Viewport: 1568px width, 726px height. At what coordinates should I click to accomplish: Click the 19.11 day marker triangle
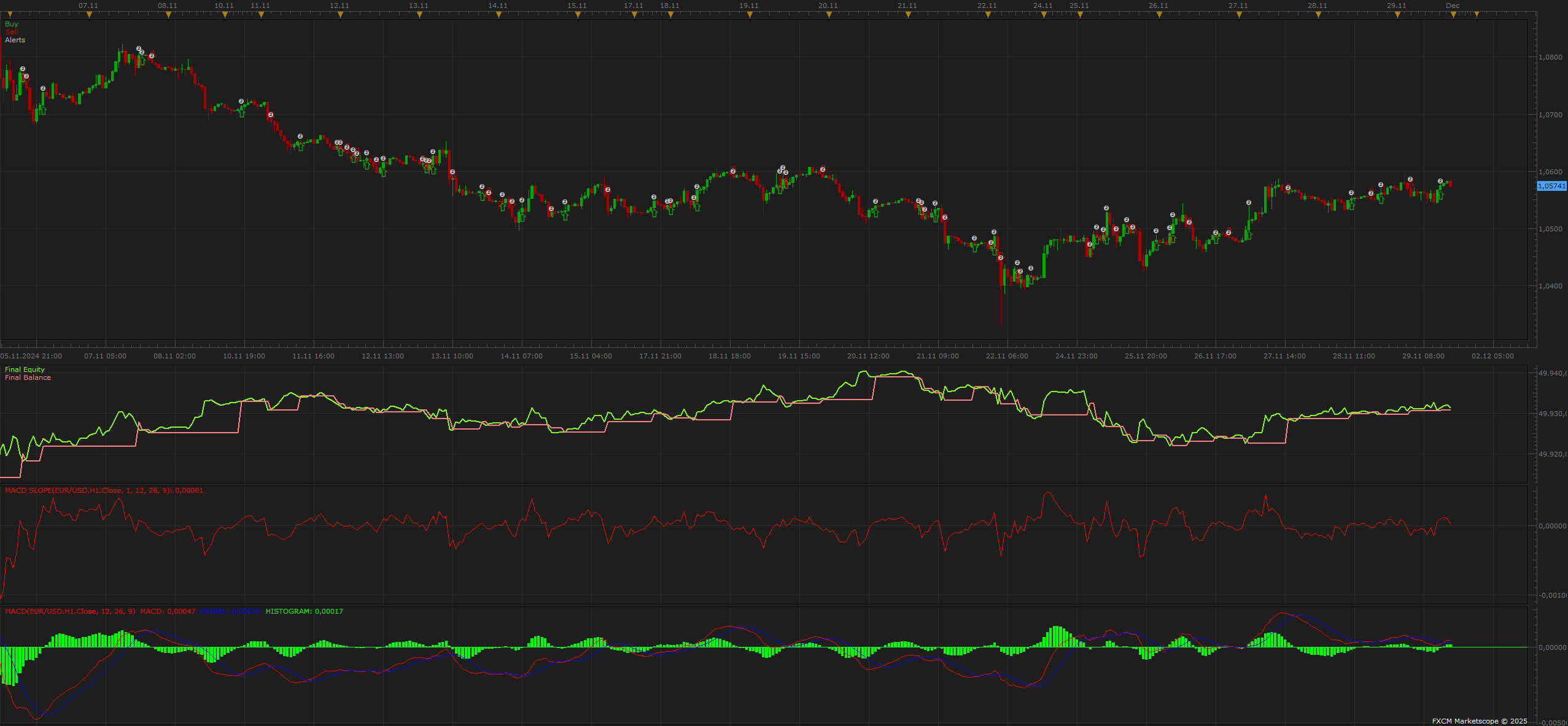click(750, 15)
